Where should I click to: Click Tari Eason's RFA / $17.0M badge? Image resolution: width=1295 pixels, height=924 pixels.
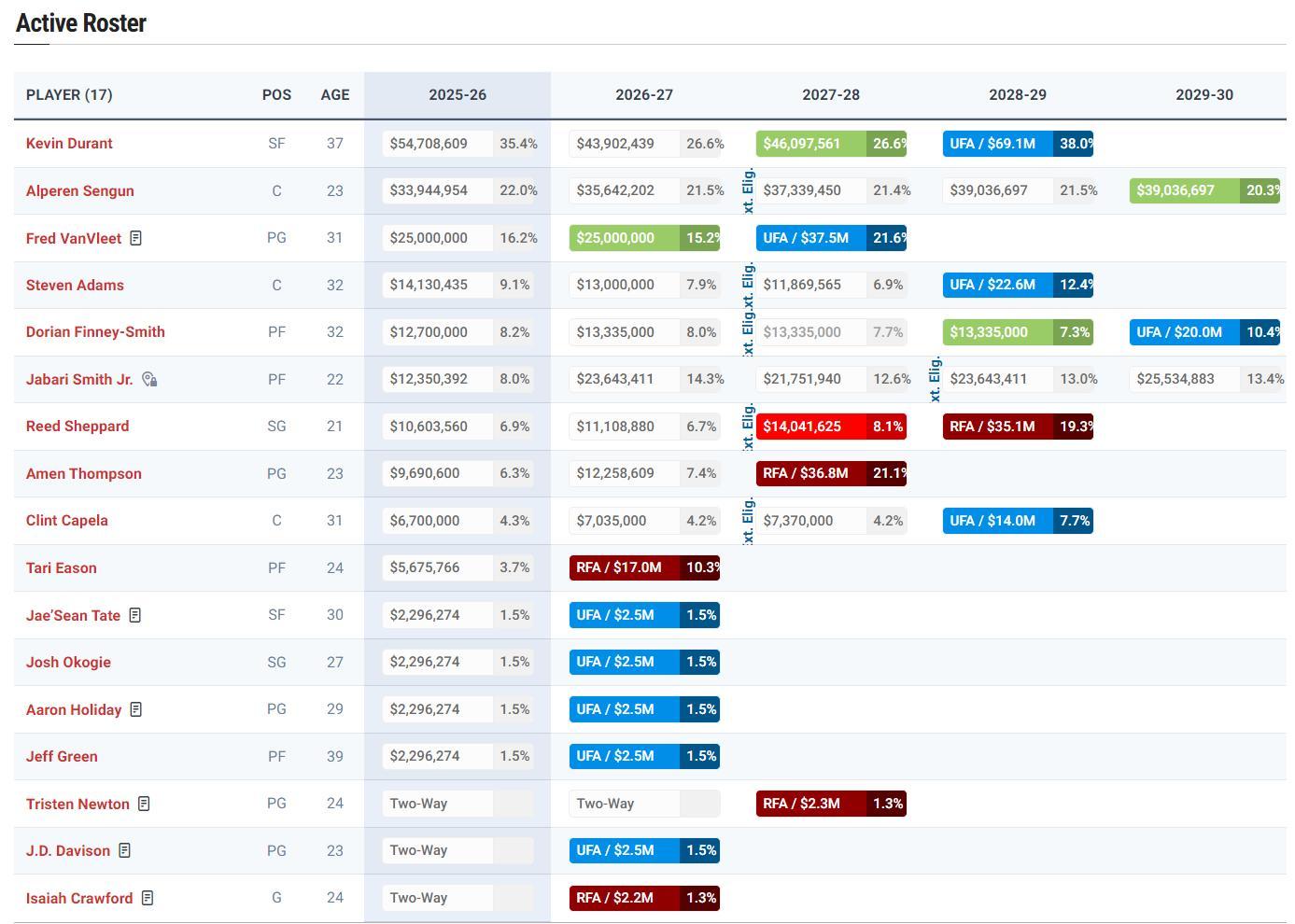pyautogui.click(x=626, y=567)
